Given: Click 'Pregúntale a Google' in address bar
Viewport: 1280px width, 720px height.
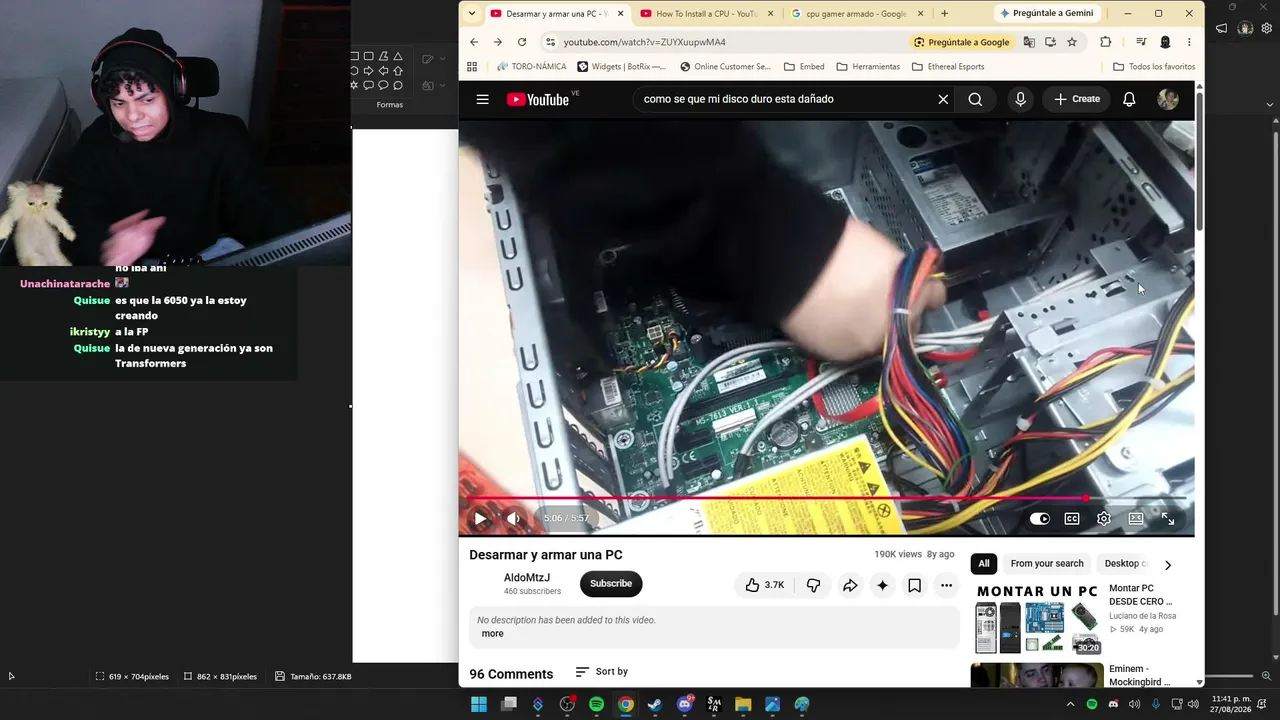Looking at the screenshot, I should [x=961, y=42].
